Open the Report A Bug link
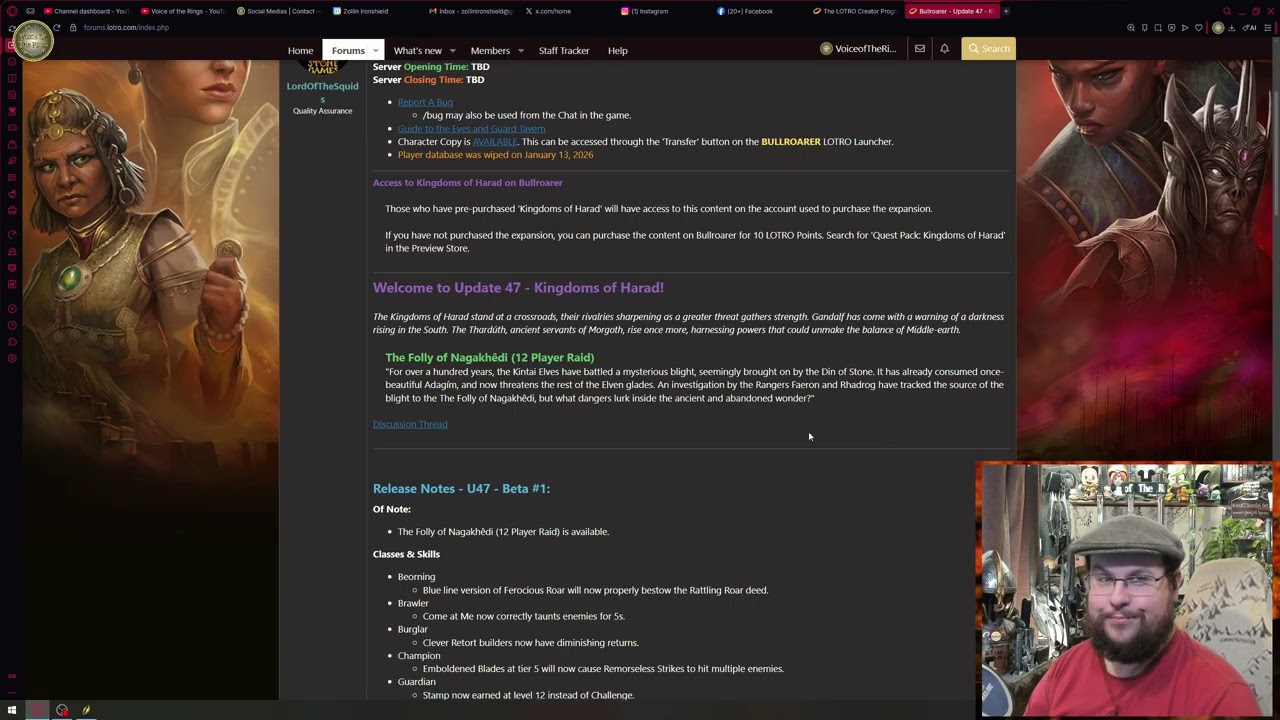The width and height of the screenshot is (1280, 720). click(425, 102)
